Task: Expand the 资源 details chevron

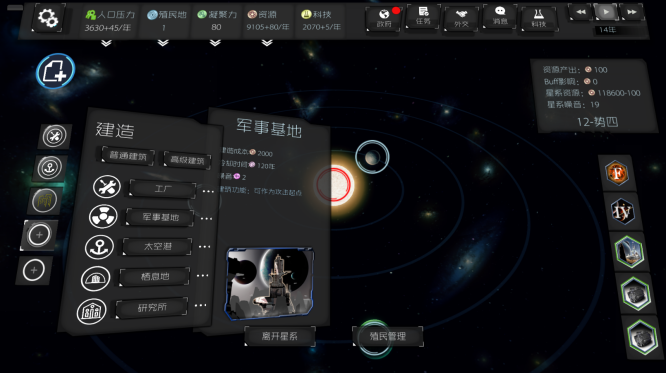Action: pyautogui.click(x=267, y=43)
